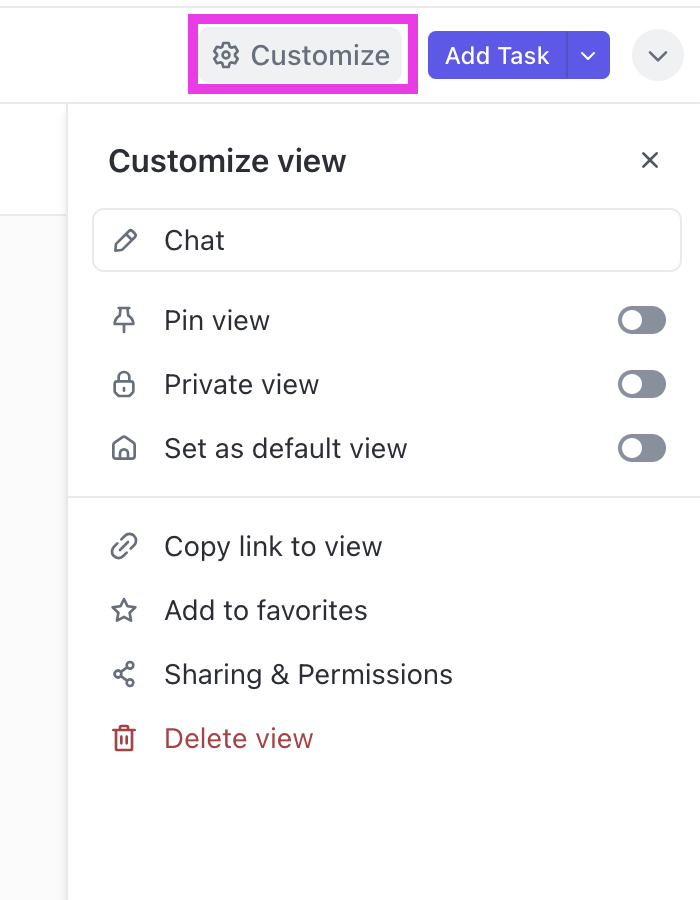Viewport: 700px width, 900px height.
Task: Click the share icon beside Sharing & Permissions
Action: pyautogui.click(x=124, y=675)
